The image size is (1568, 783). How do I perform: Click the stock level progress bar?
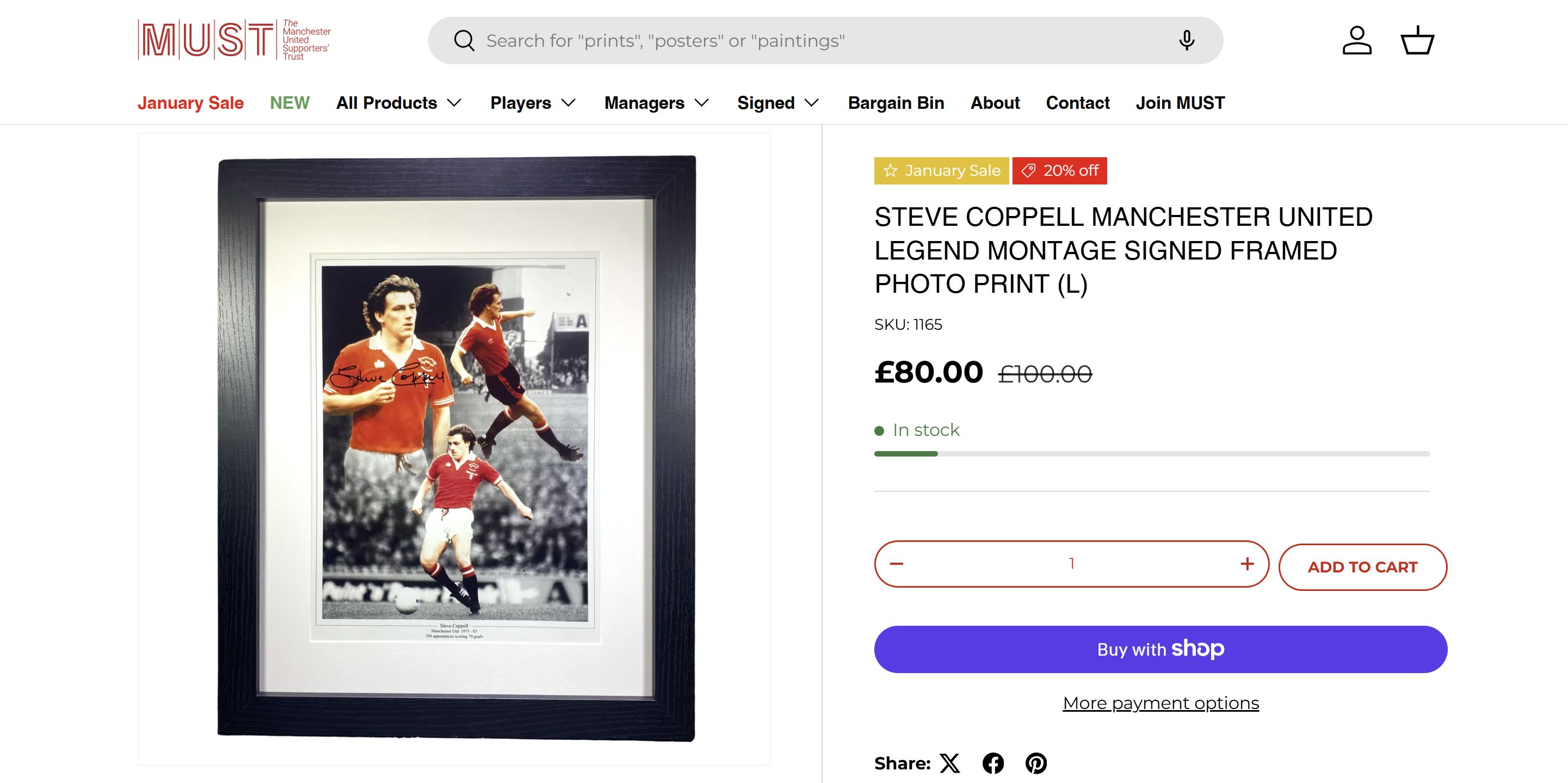click(1152, 454)
